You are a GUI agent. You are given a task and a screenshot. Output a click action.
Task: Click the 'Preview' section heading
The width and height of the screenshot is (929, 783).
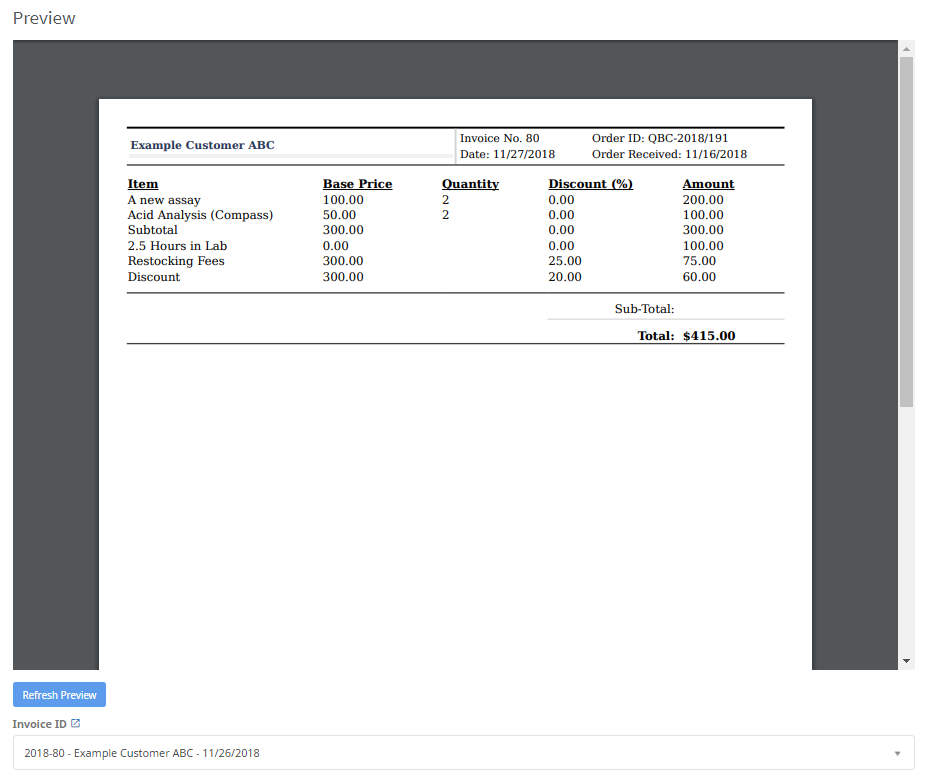point(44,18)
